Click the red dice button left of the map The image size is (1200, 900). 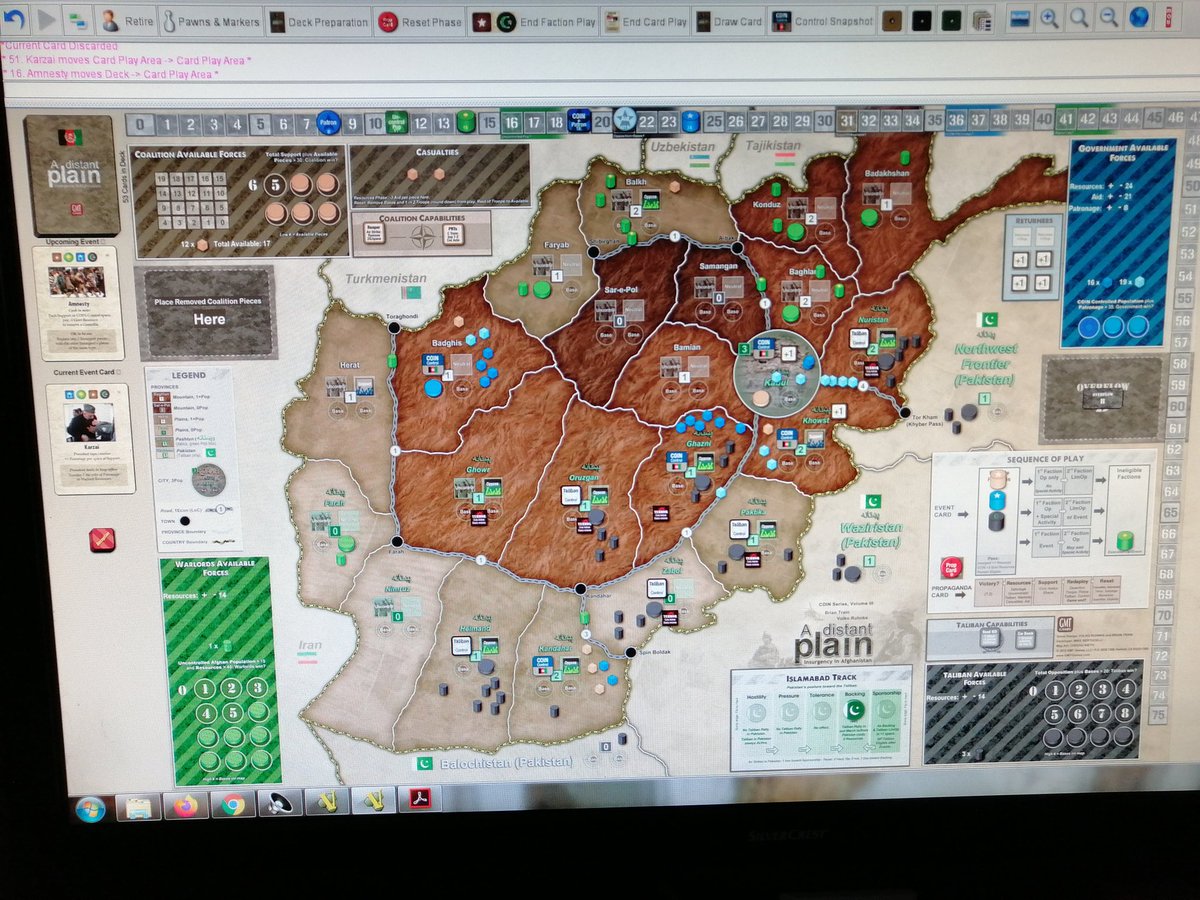coord(102,540)
